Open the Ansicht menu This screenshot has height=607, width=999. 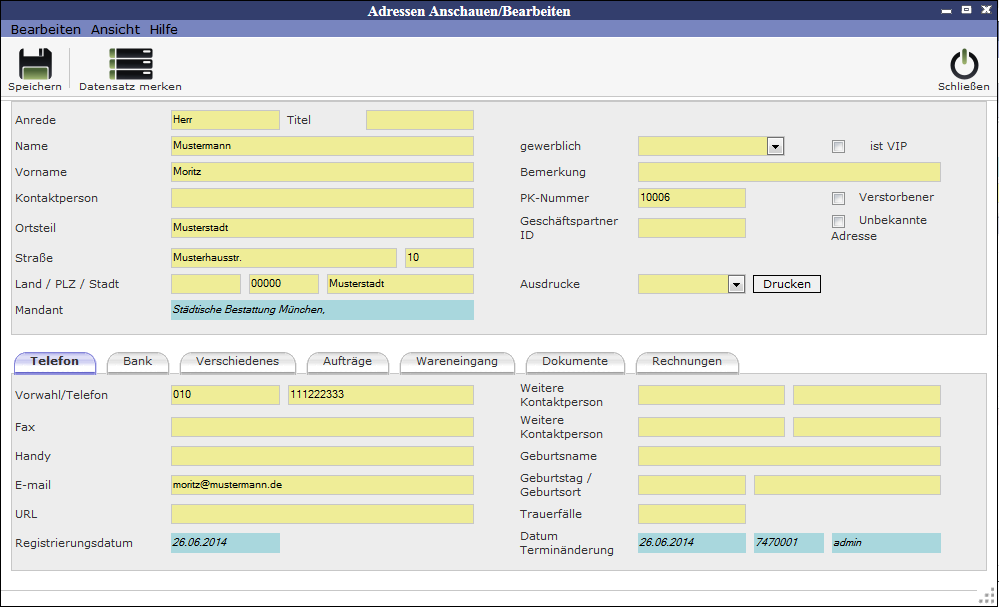(x=115, y=30)
